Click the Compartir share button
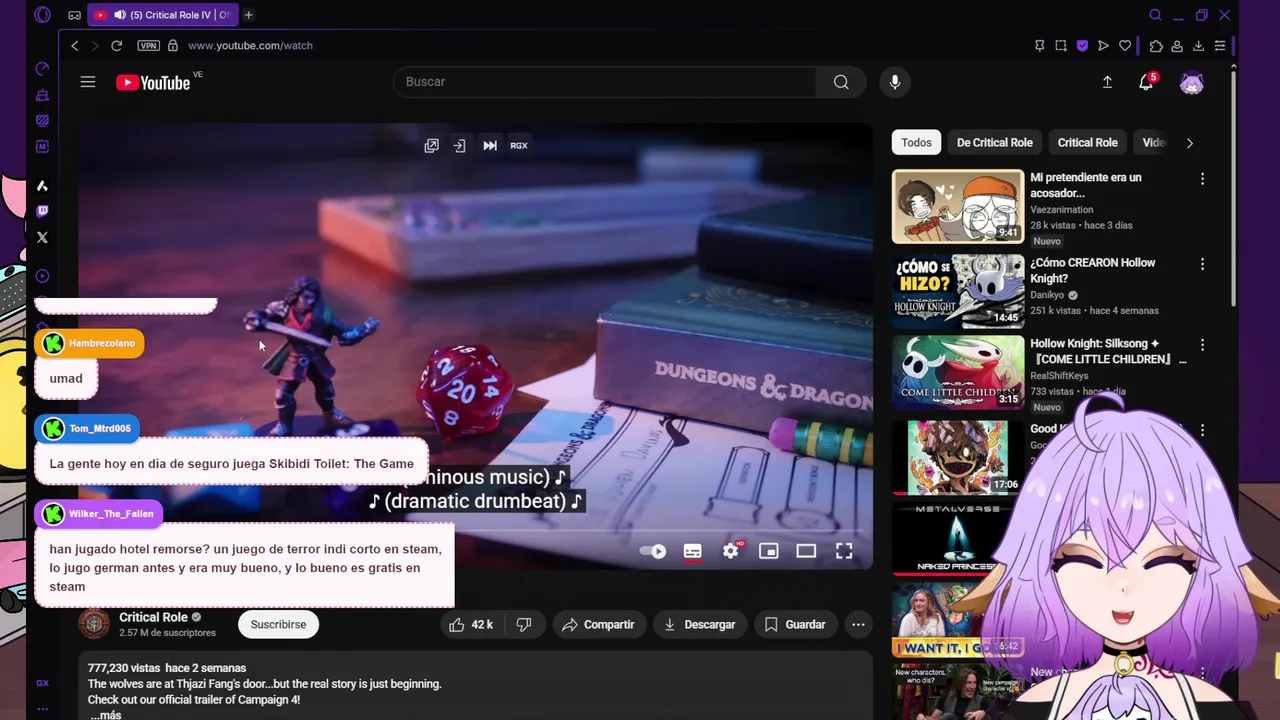The image size is (1280, 720). point(598,624)
